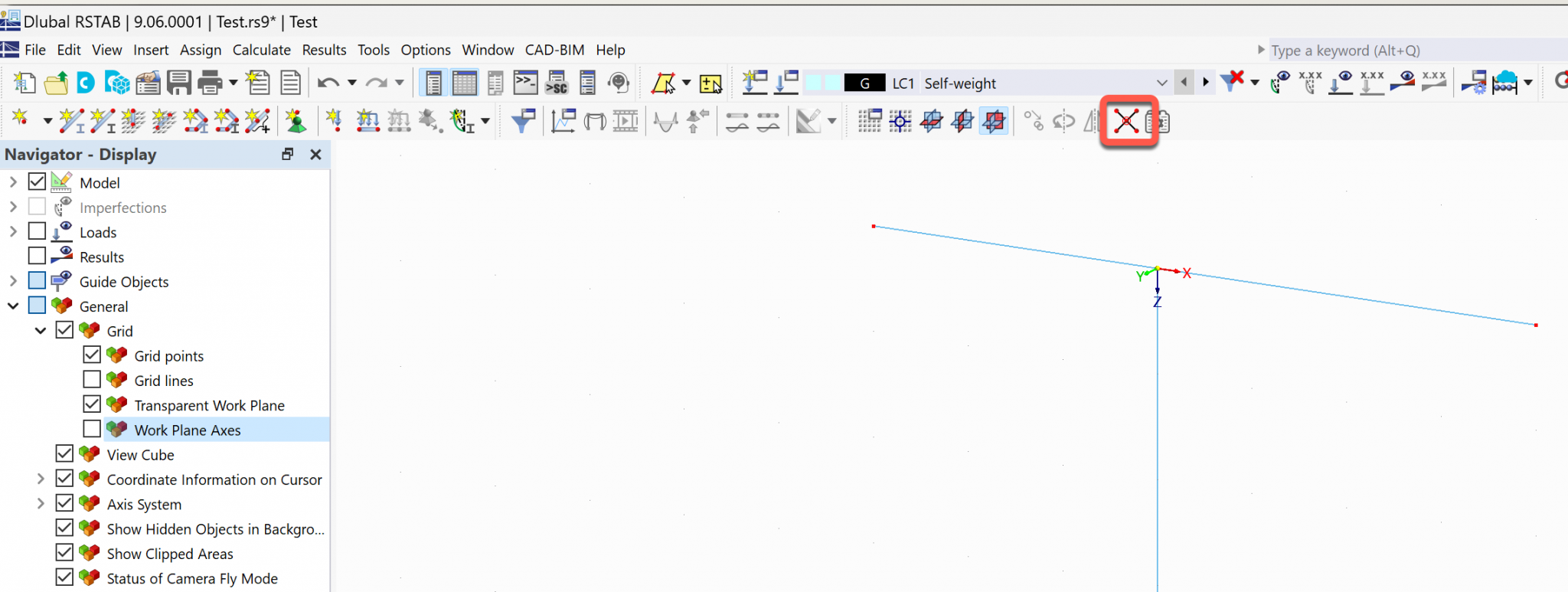Collapse the Grid tree node
Image resolution: width=1568 pixels, height=592 pixels.
point(41,331)
